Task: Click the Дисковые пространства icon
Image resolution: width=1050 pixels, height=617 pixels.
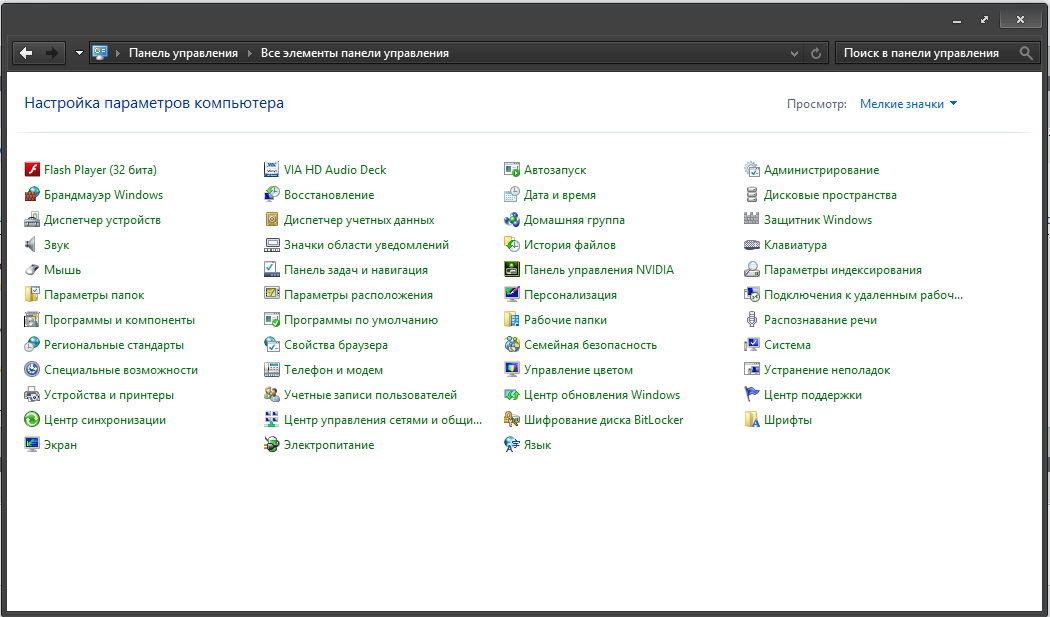Action: [x=752, y=195]
